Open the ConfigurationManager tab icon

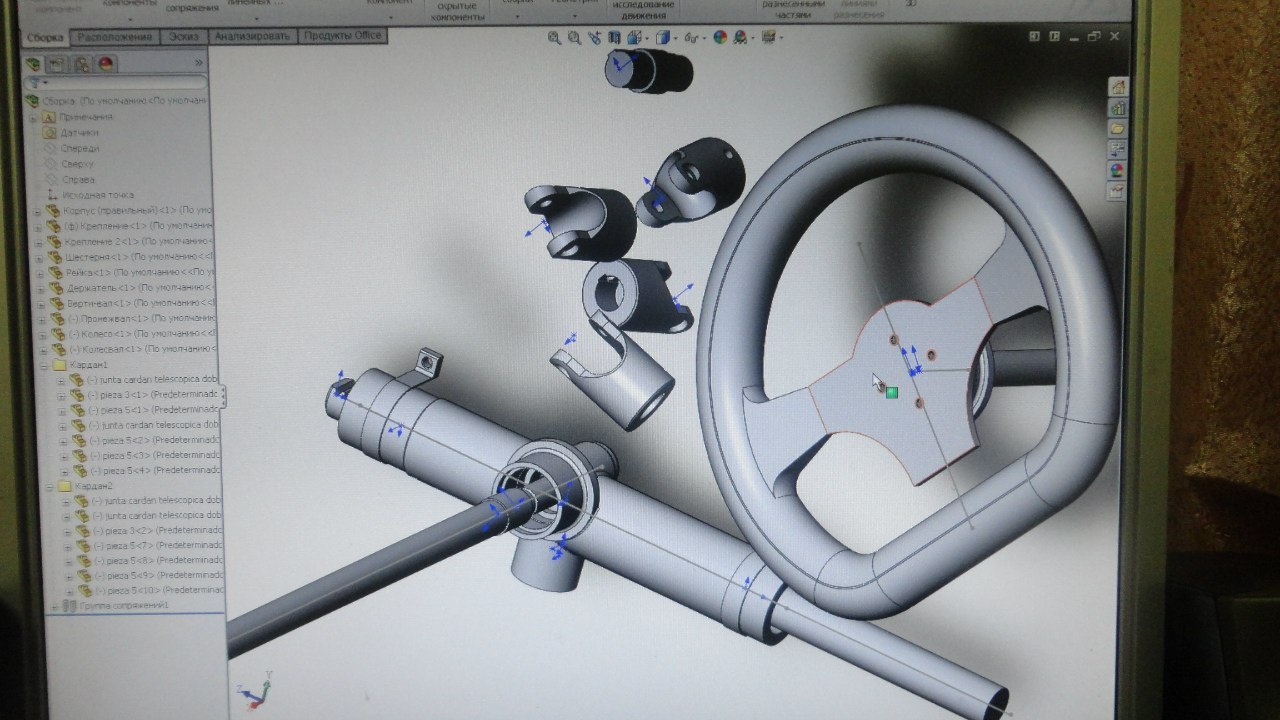[80, 64]
